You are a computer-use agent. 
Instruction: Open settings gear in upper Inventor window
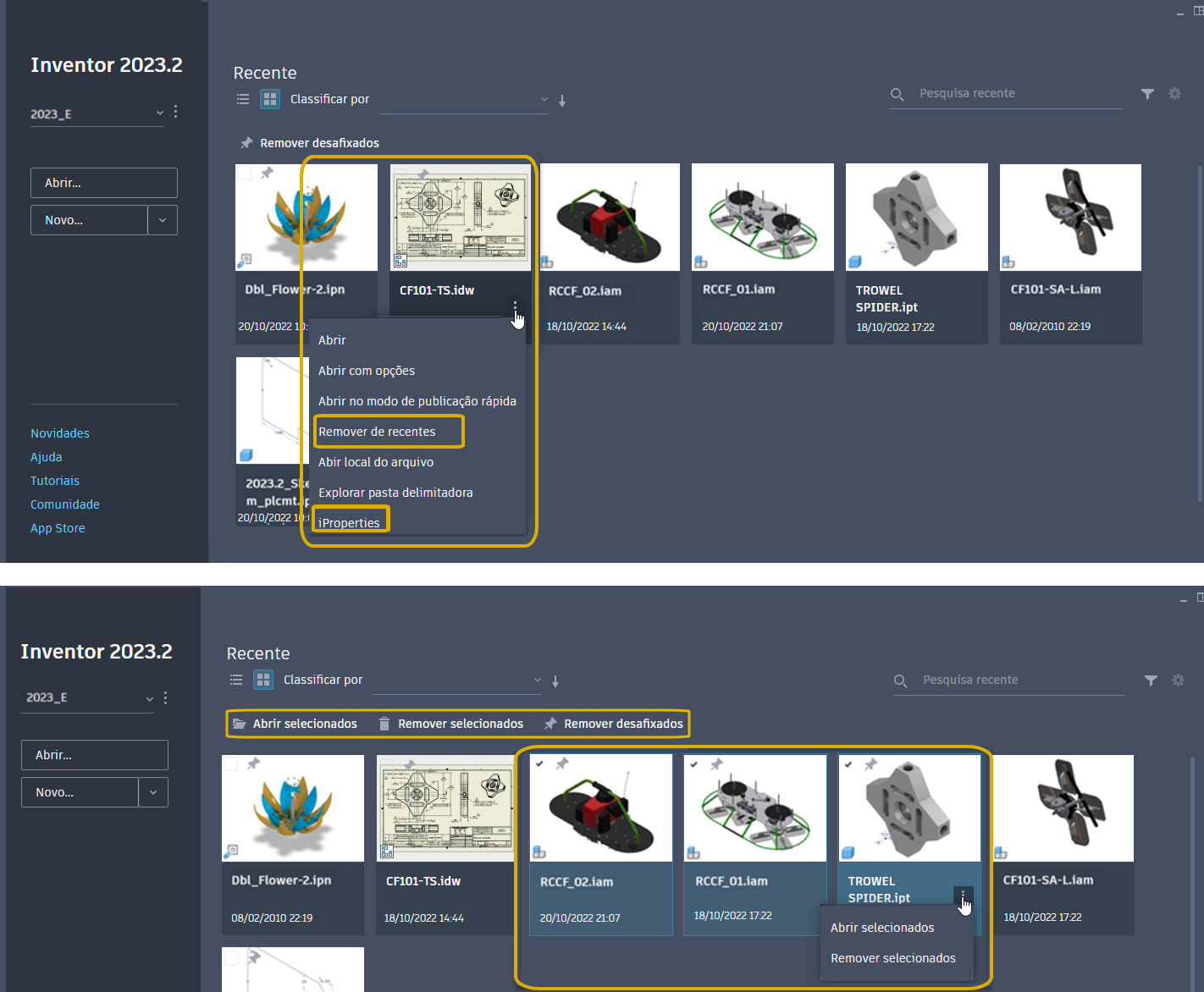1174,94
